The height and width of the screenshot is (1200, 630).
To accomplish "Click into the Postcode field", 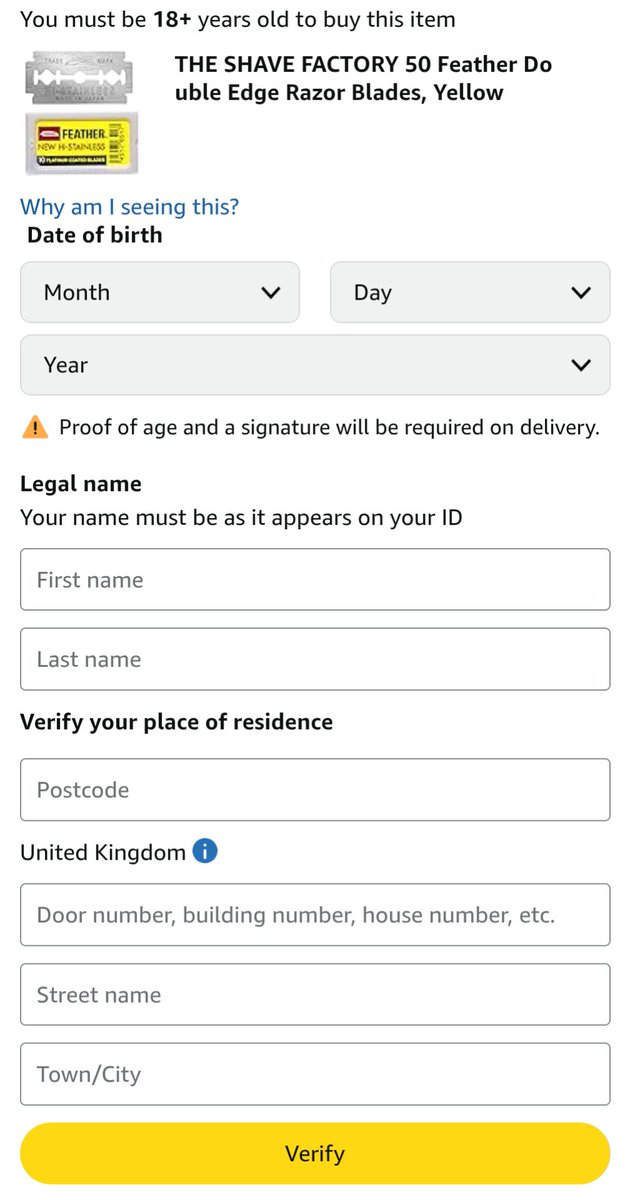I will point(315,790).
